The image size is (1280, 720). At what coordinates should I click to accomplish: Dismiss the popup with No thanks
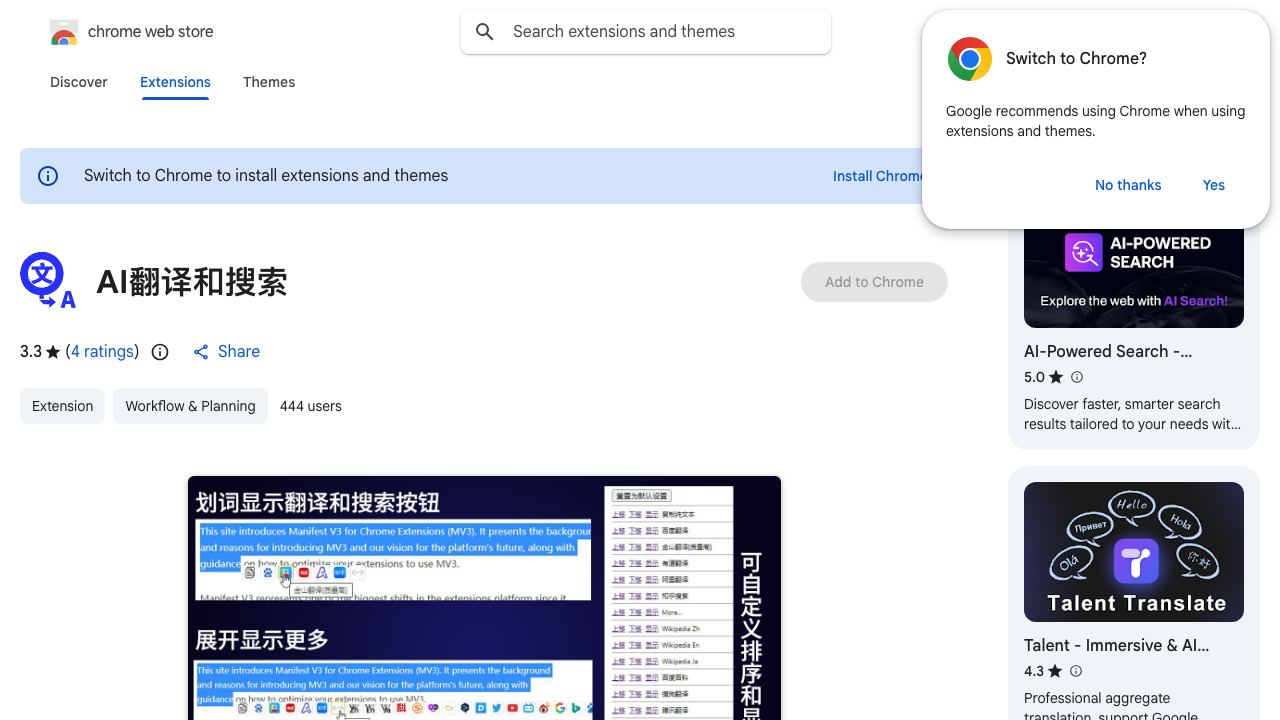pos(1128,185)
